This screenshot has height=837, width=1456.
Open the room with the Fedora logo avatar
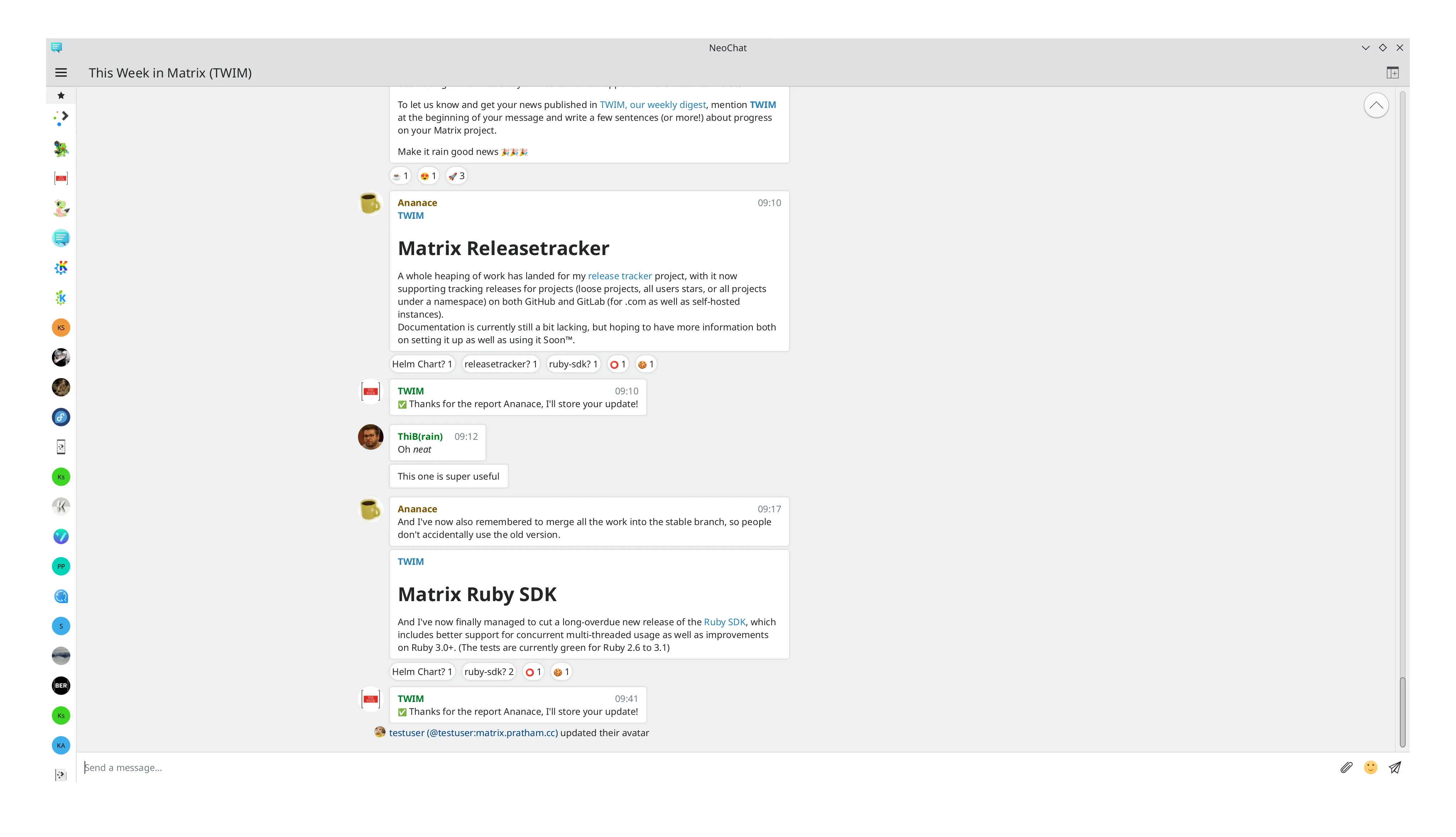[x=61, y=417]
